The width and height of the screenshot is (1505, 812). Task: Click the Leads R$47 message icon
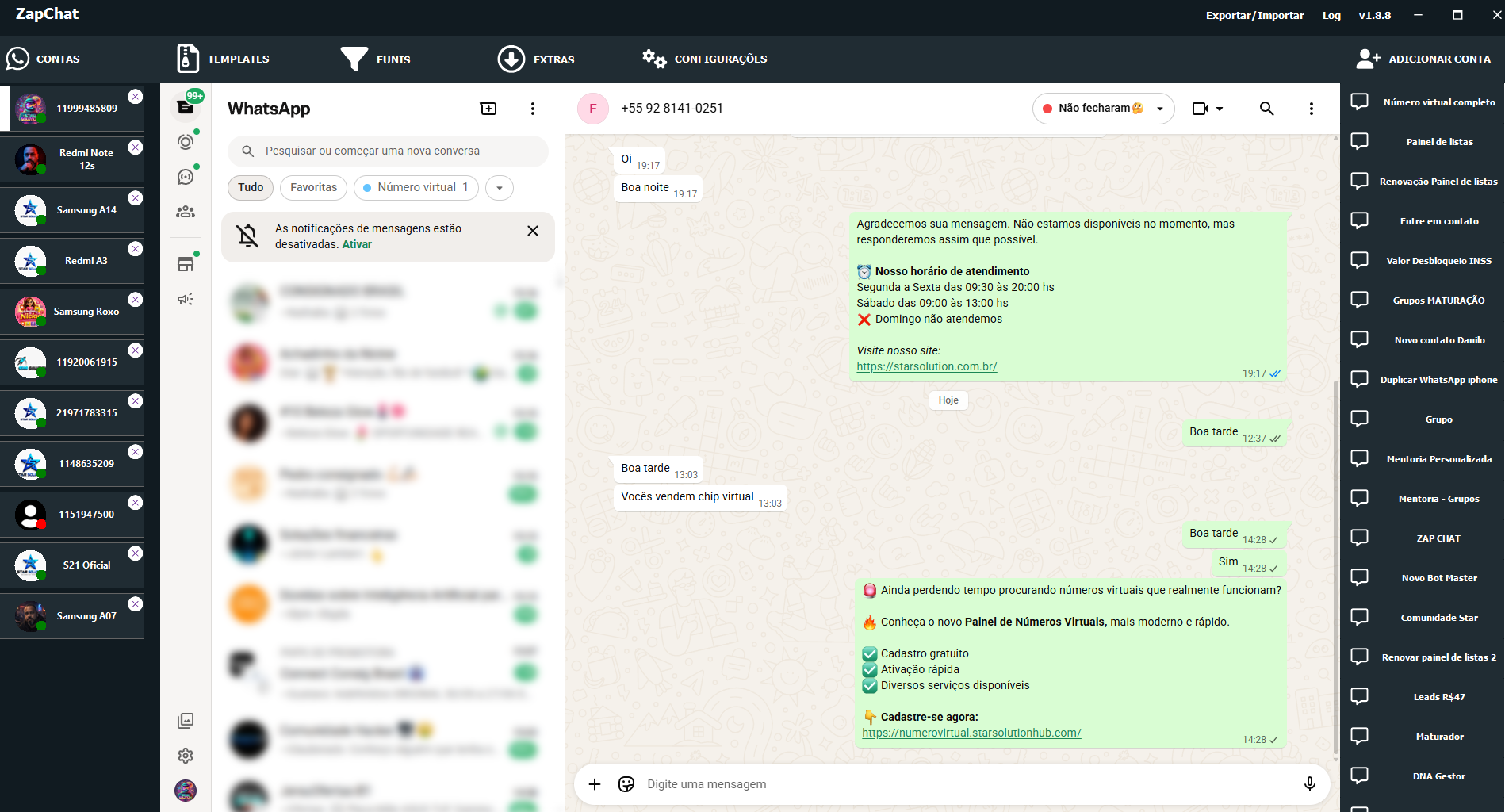[1360, 696]
